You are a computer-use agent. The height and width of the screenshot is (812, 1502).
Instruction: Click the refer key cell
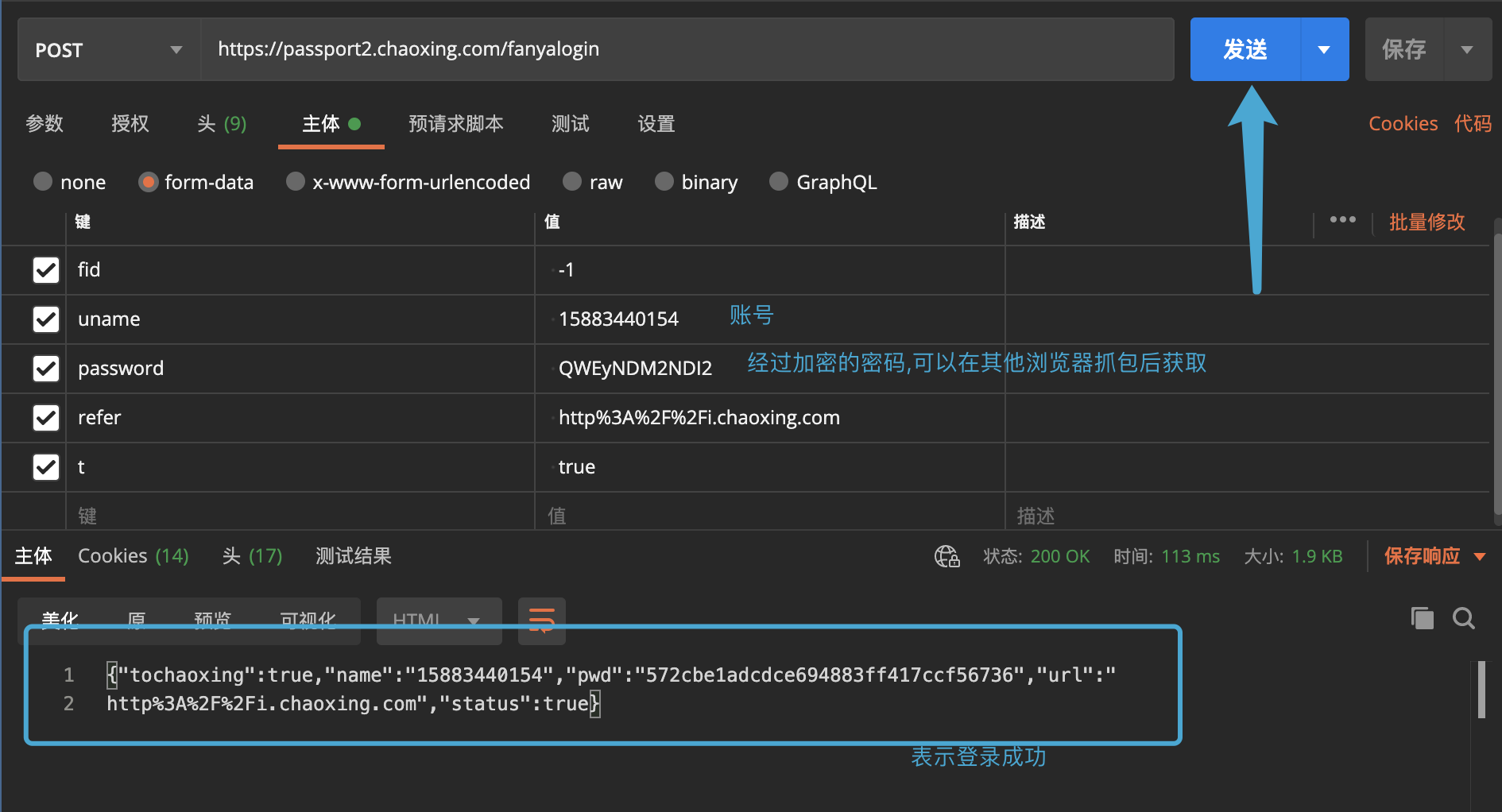(x=300, y=418)
